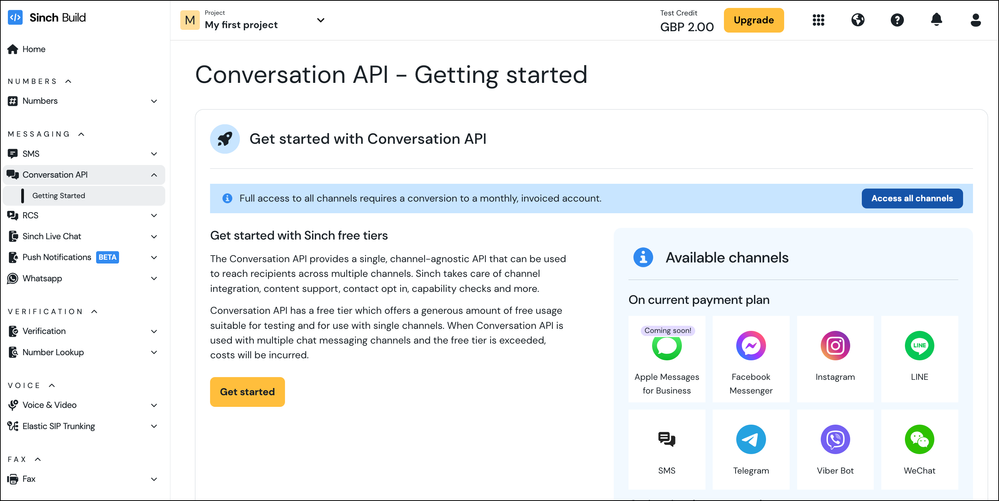Viewport: 999px width, 501px height.
Task: Click the BETA badge on Push Notifications
Action: pyautogui.click(x=108, y=258)
